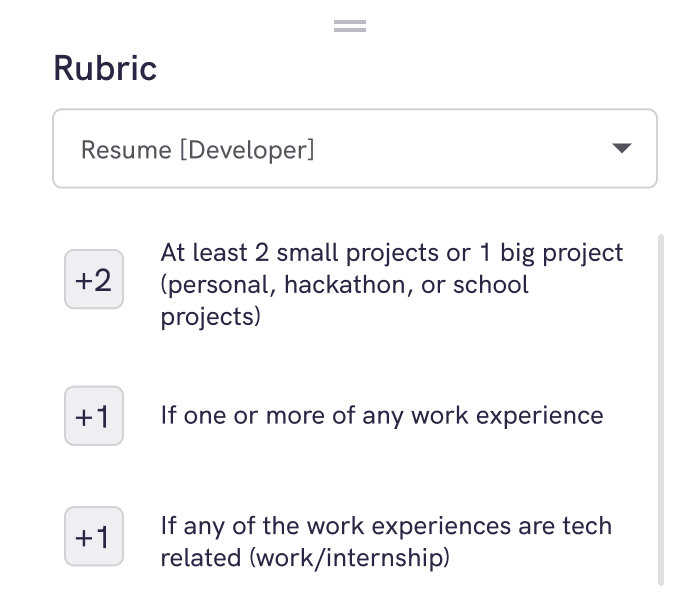The height and width of the screenshot is (616, 700).
Task: Open the Resume [Developer] rubric dropdown
Action: coord(355,149)
